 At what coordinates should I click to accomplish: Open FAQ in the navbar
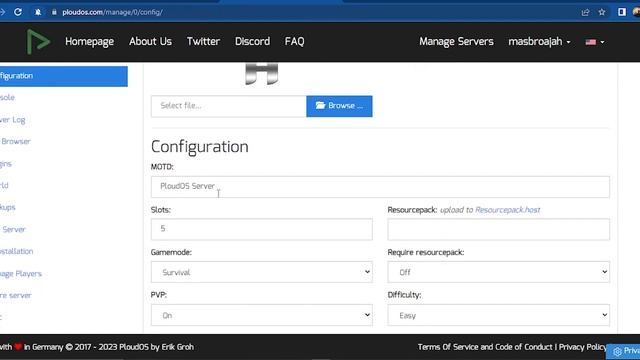click(294, 42)
